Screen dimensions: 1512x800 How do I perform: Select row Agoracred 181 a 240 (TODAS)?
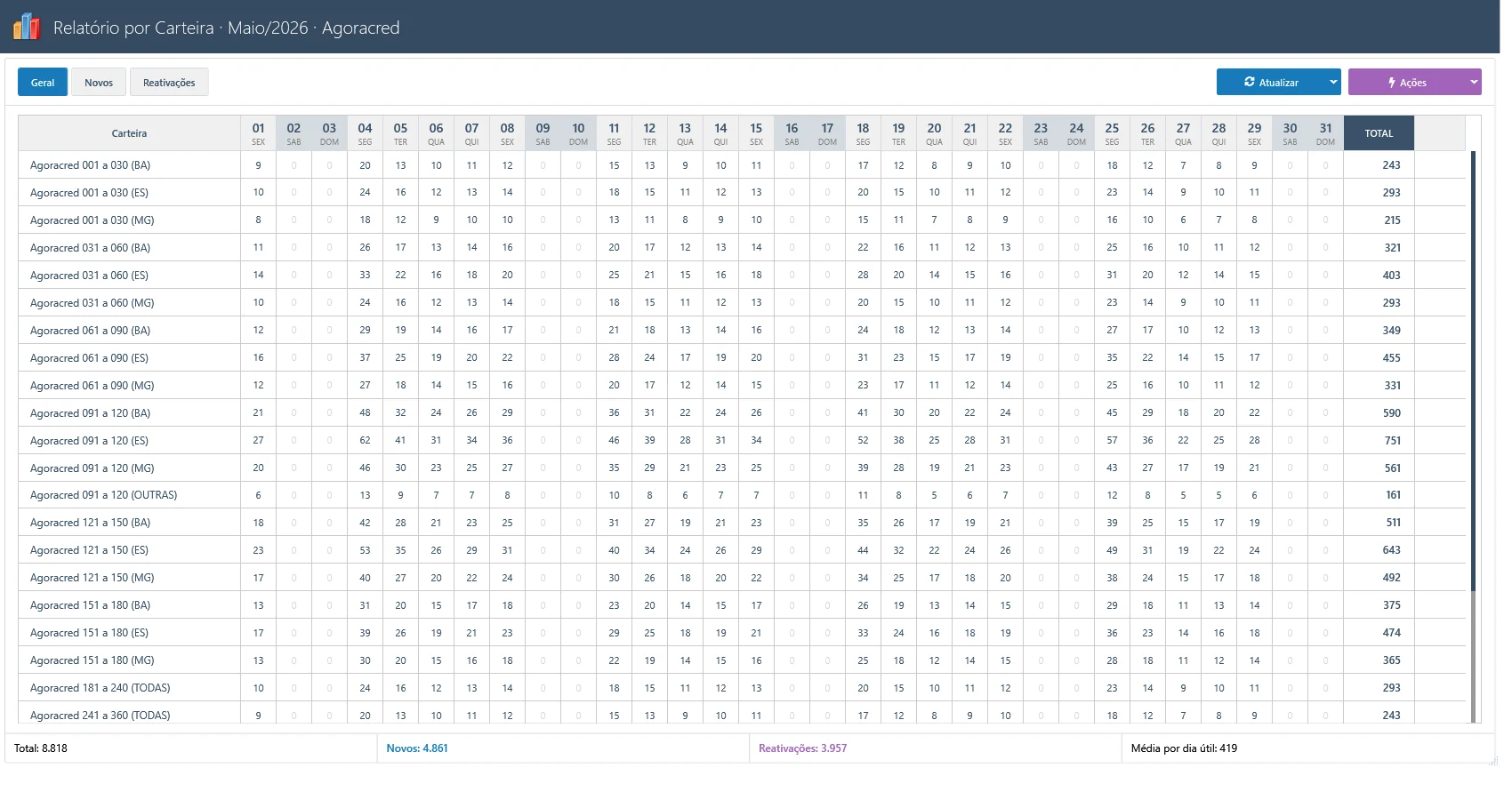pos(742,688)
